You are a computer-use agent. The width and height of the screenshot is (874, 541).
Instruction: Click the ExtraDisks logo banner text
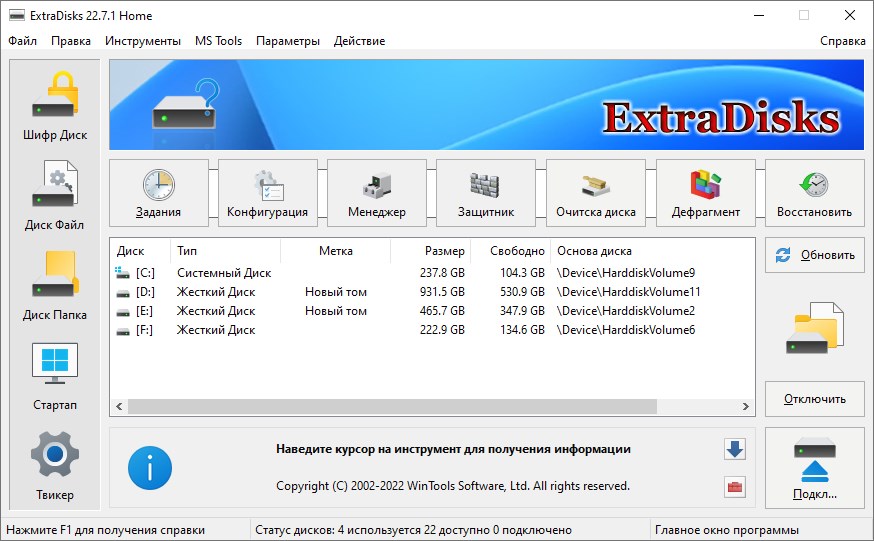(721, 118)
